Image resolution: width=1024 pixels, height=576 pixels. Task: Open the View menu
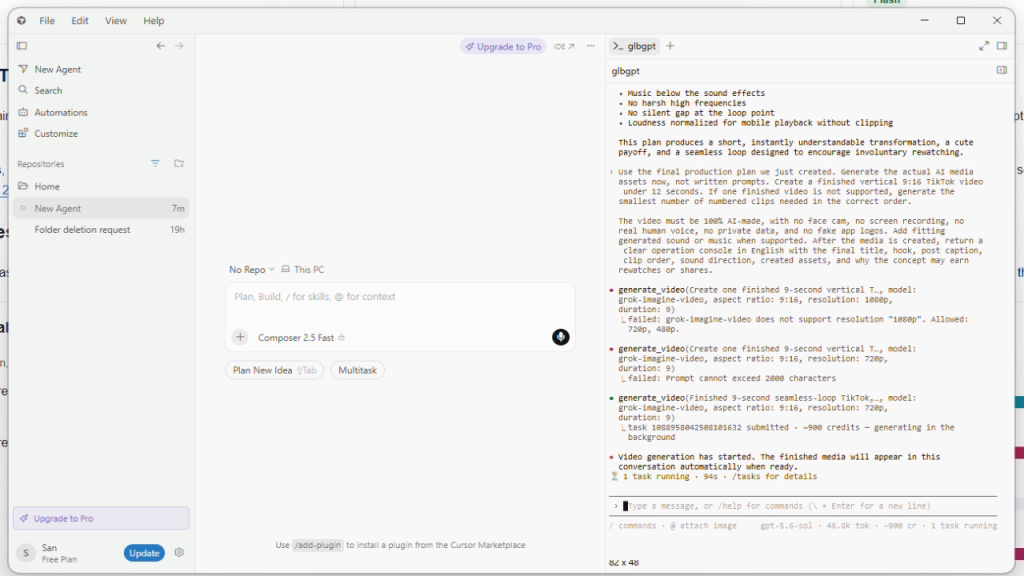pos(116,21)
